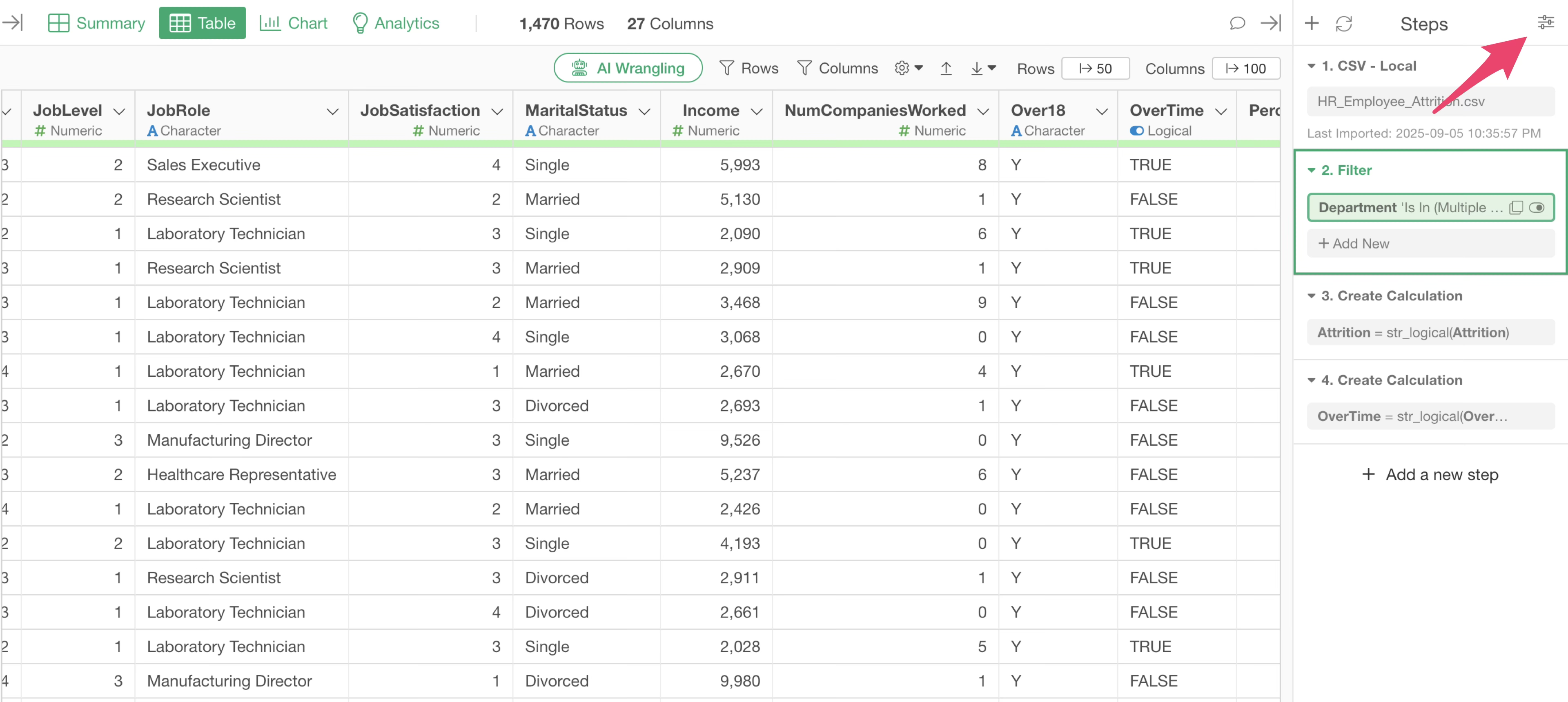The height and width of the screenshot is (702, 1568).
Task: Collapse the left side panel arrow
Action: pyautogui.click(x=12, y=23)
